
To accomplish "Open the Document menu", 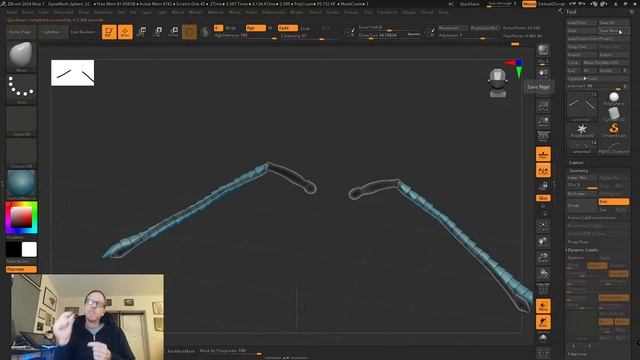I will tap(64, 12).
